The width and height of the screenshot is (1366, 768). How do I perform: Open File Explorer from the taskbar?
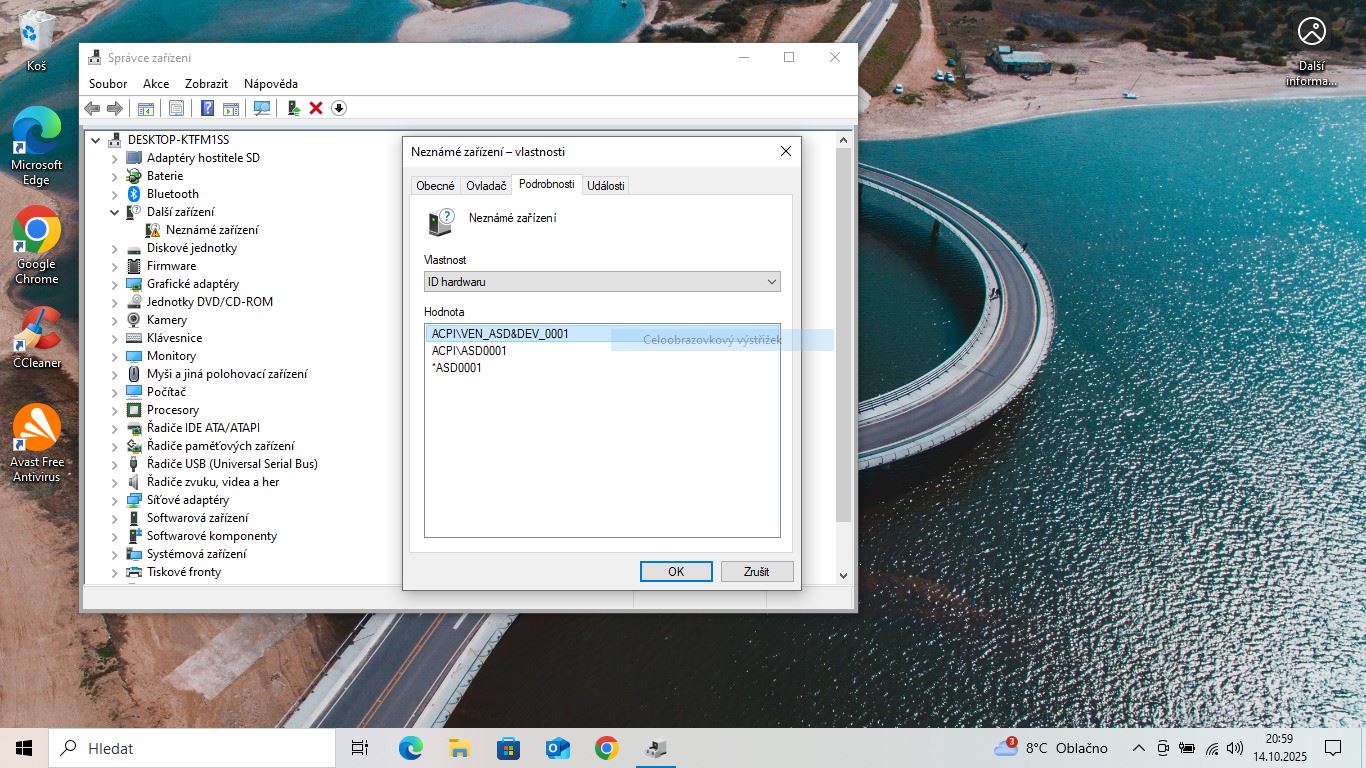459,748
